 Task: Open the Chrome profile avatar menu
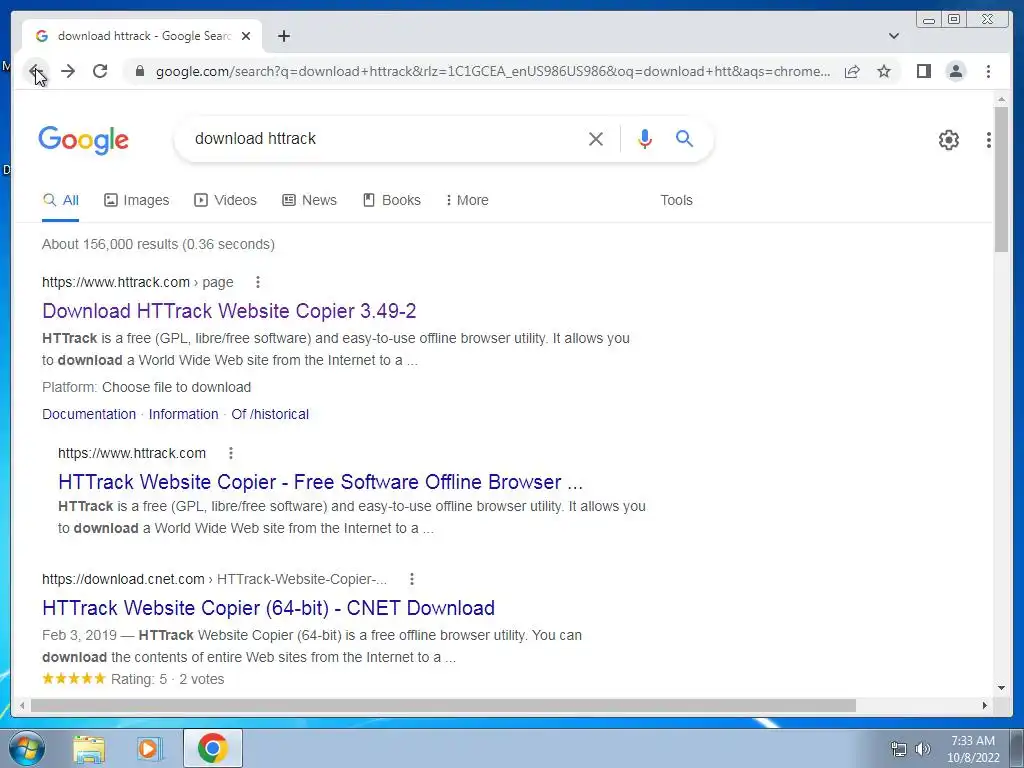pyautogui.click(x=956, y=71)
